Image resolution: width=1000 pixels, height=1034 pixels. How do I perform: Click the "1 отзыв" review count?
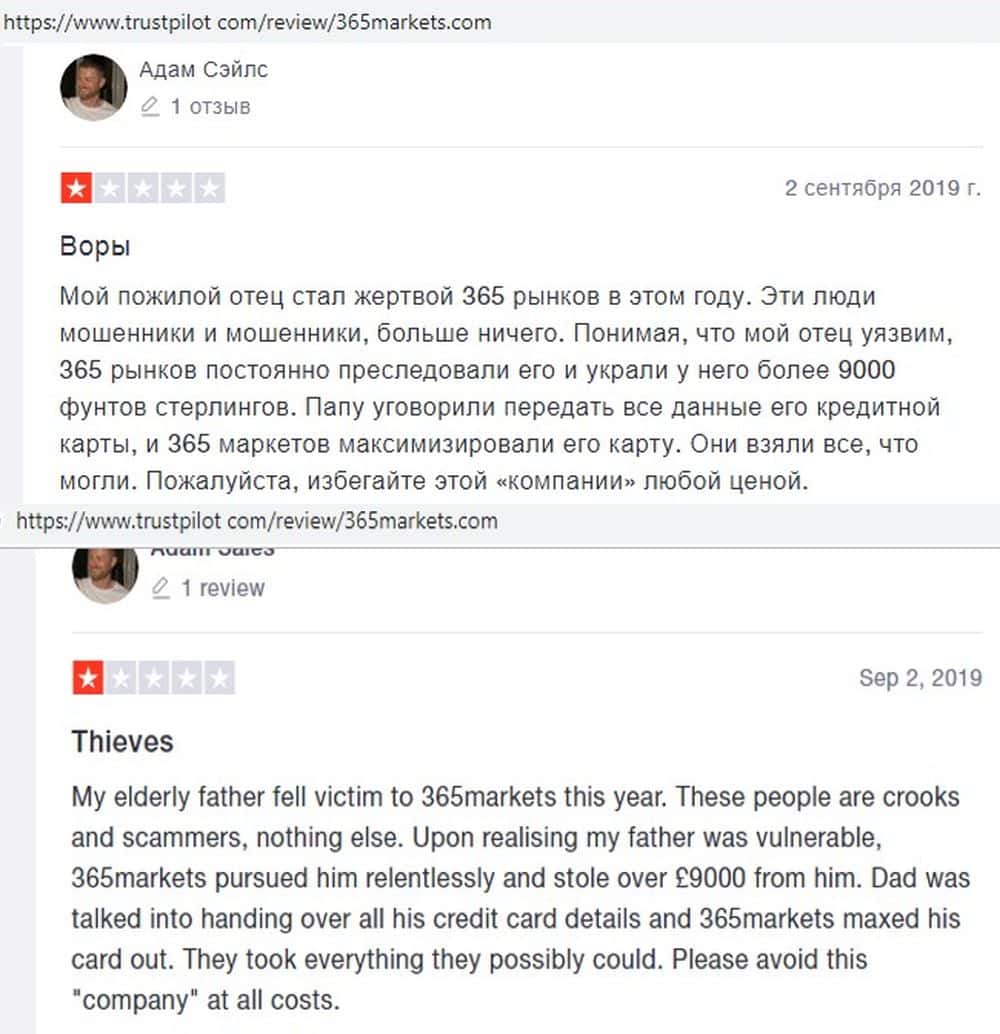[x=210, y=106]
